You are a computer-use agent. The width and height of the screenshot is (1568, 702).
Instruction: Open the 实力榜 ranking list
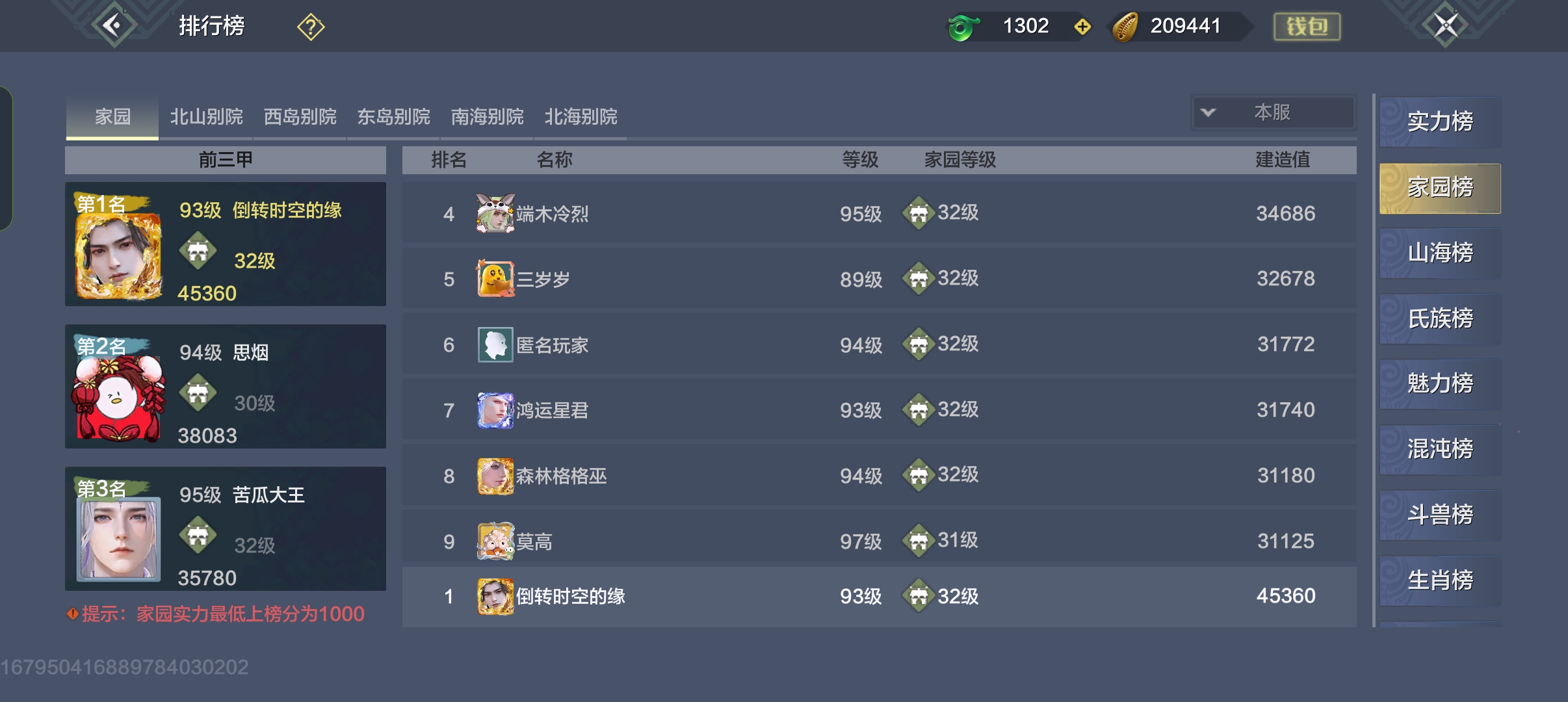[1440, 122]
